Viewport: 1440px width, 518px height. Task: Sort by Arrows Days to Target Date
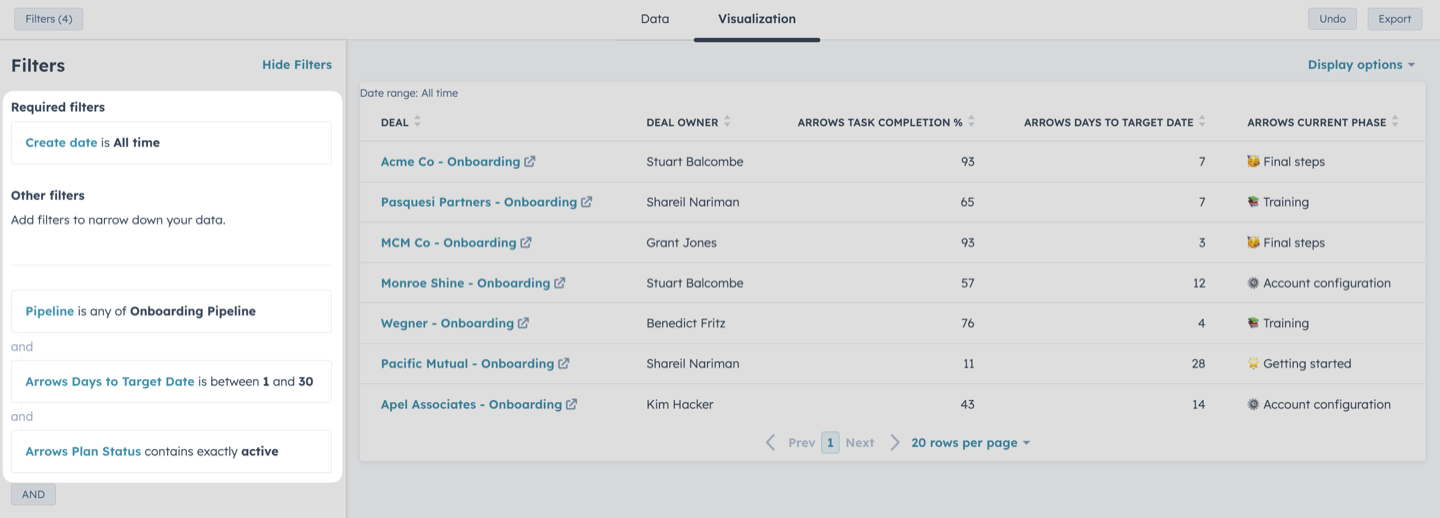point(1202,122)
